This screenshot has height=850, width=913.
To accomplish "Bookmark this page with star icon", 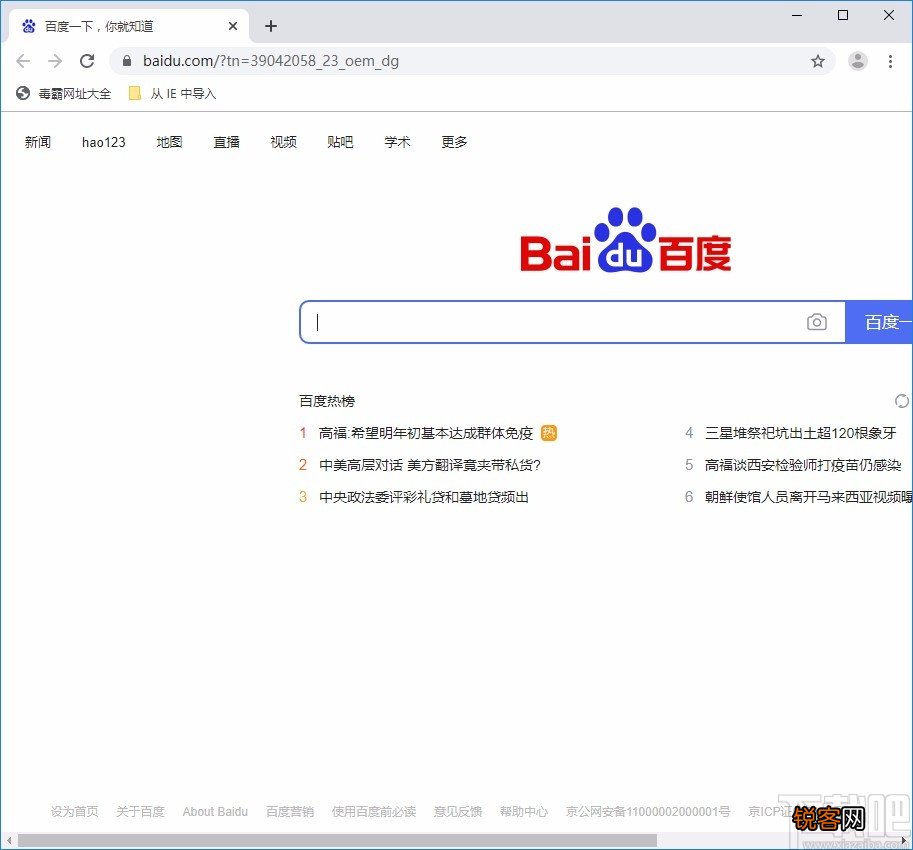I will click(818, 61).
